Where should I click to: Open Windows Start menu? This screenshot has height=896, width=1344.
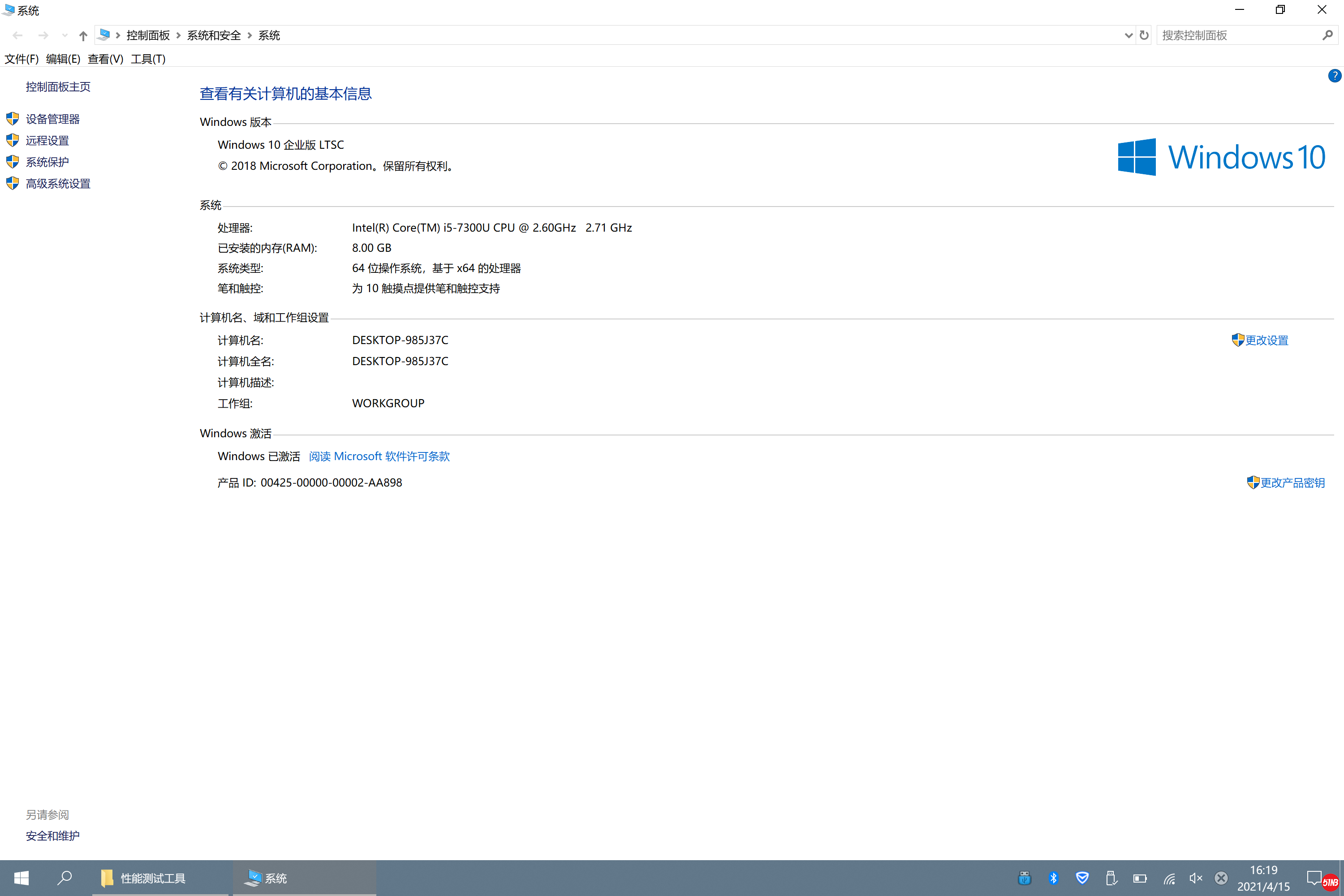pos(21,878)
